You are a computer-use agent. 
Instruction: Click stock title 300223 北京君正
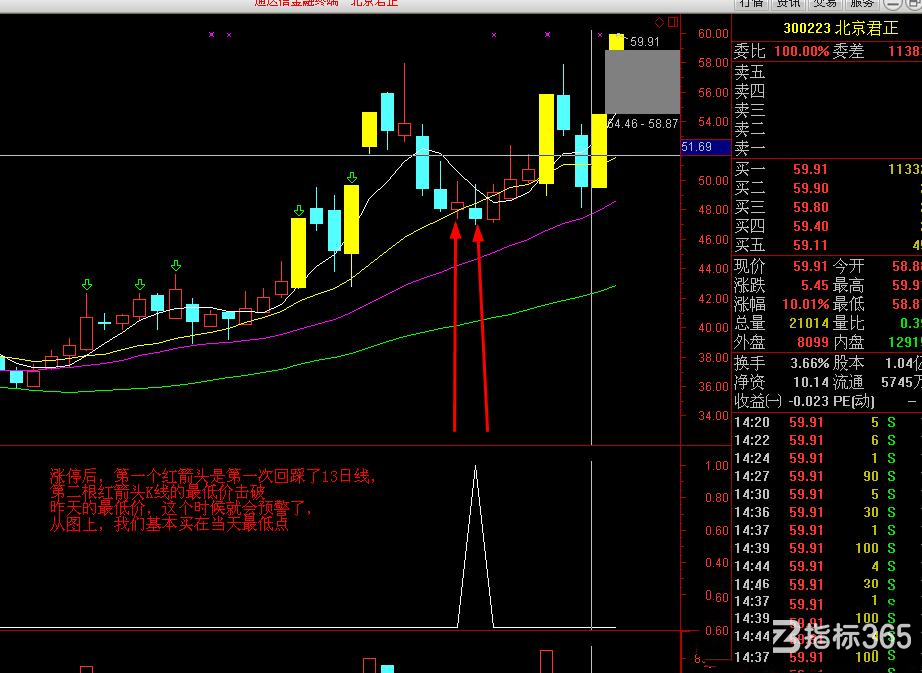841,28
